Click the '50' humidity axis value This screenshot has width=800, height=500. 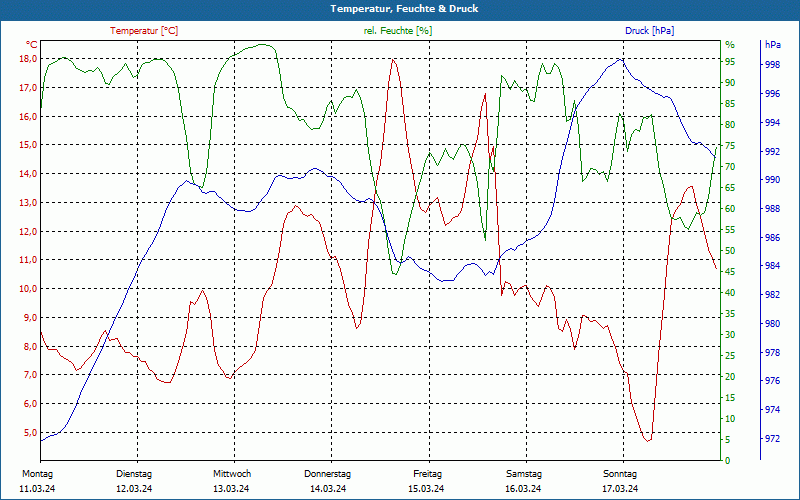(730, 251)
